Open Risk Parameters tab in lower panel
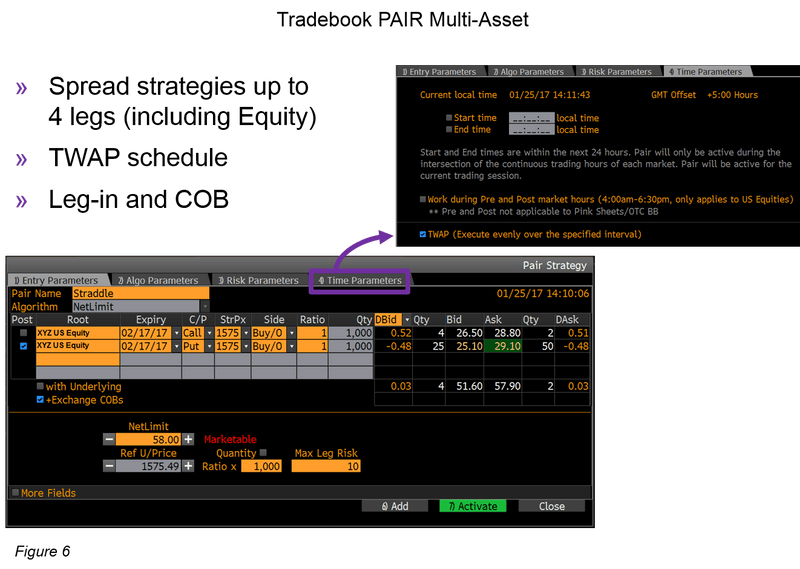 (x=258, y=281)
